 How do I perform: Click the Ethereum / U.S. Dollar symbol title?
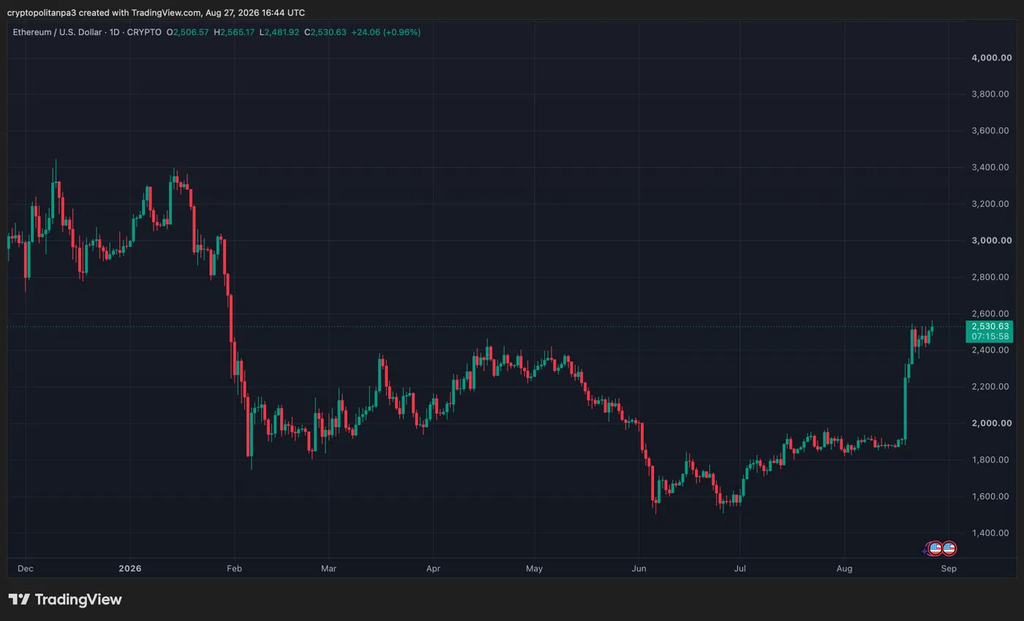[58, 32]
